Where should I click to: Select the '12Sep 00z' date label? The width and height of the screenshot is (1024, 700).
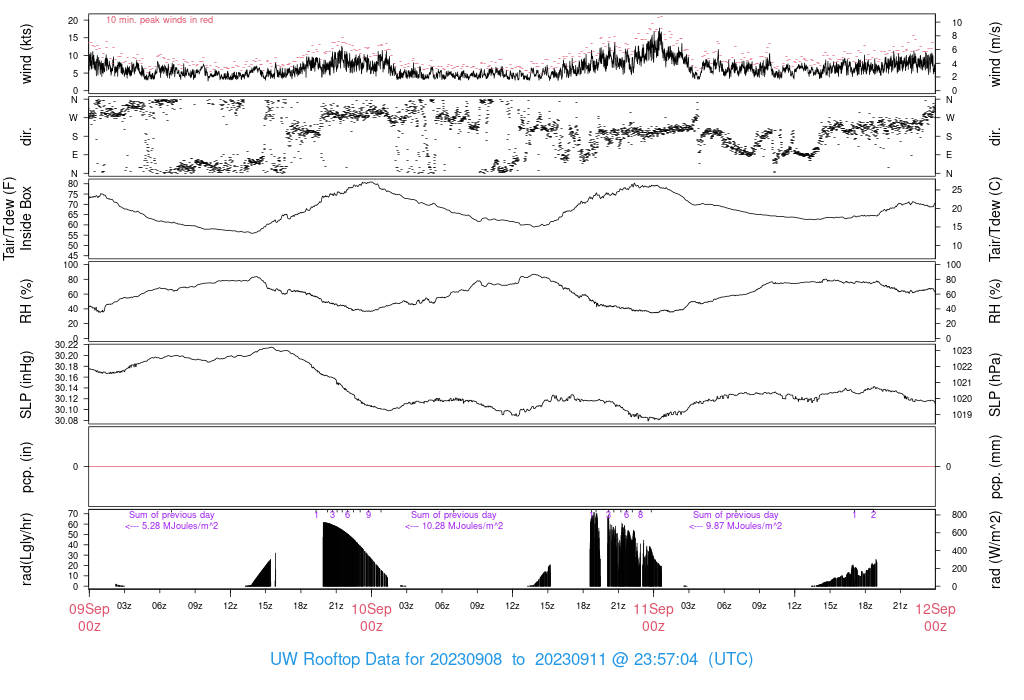[935, 618]
